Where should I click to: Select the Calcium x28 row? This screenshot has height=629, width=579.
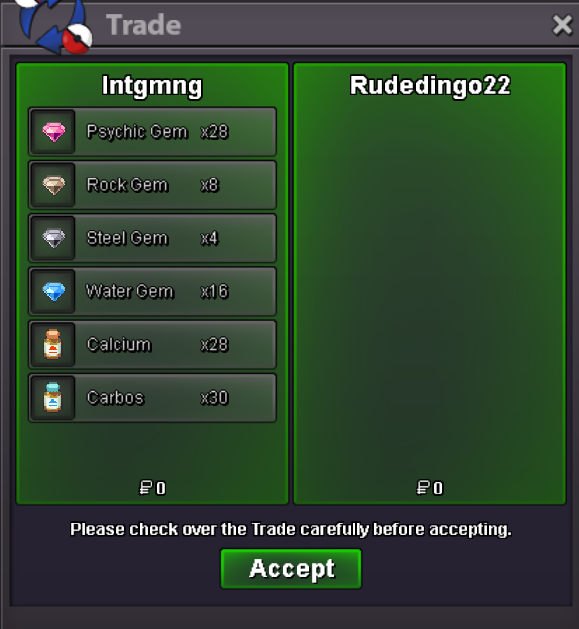[x=152, y=344]
